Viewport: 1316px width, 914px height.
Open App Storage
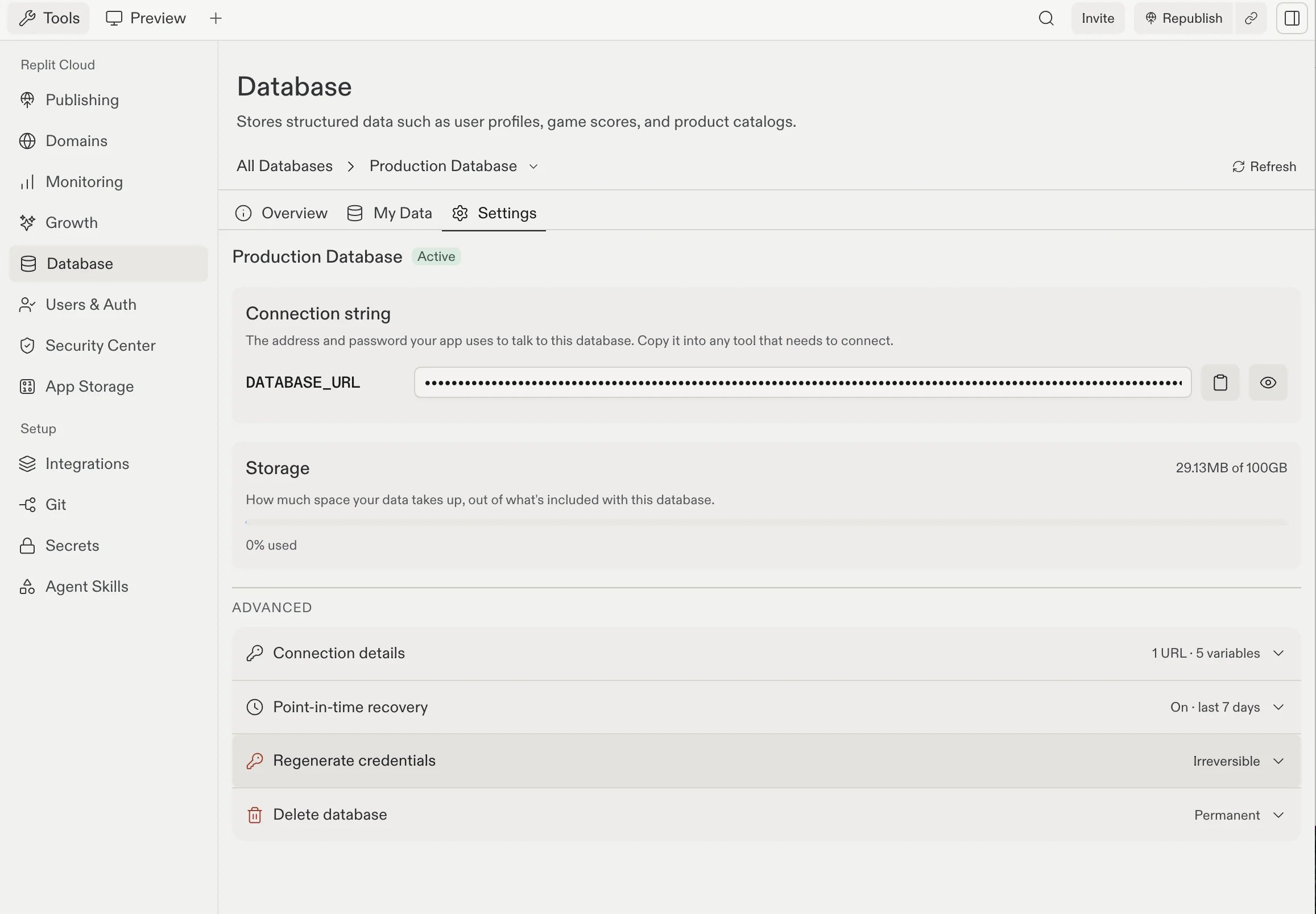click(x=108, y=387)
